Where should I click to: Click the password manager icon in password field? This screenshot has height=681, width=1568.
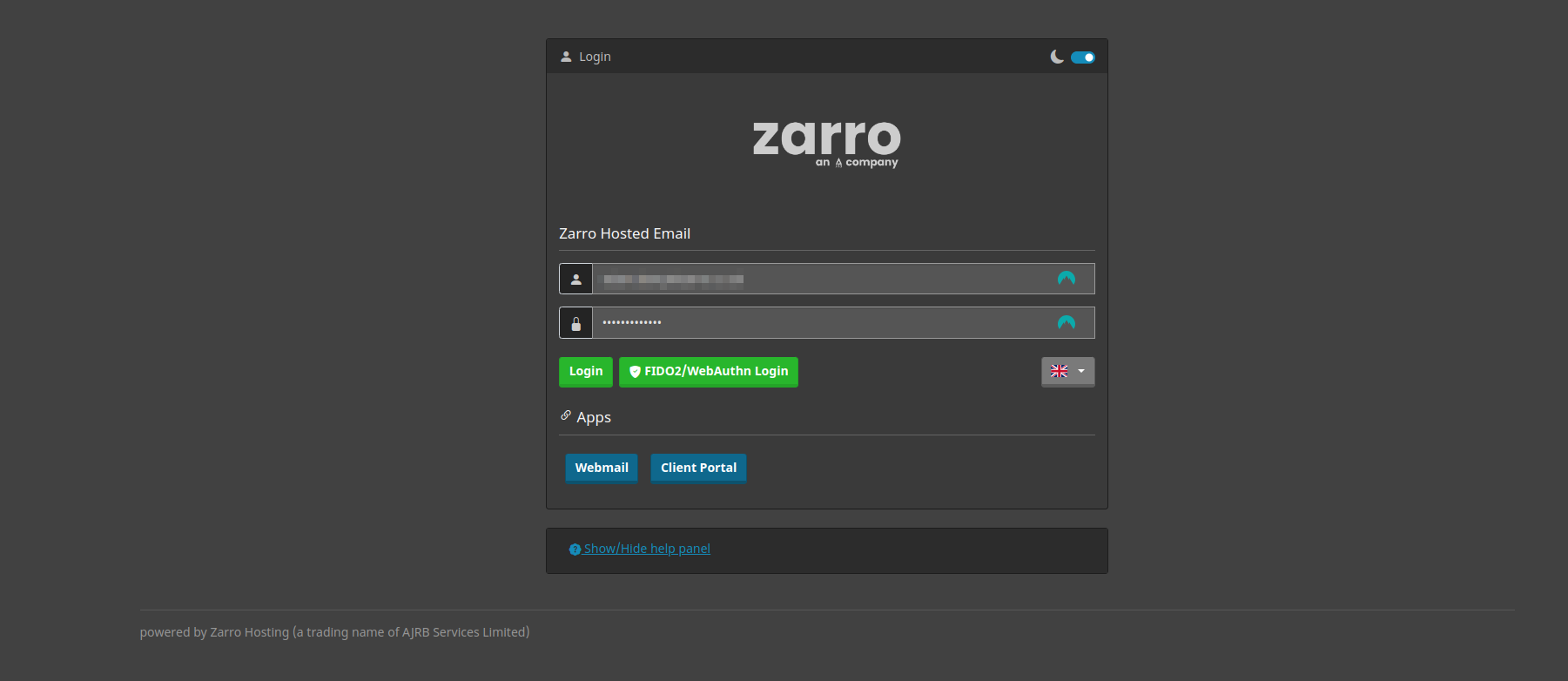1066,322
